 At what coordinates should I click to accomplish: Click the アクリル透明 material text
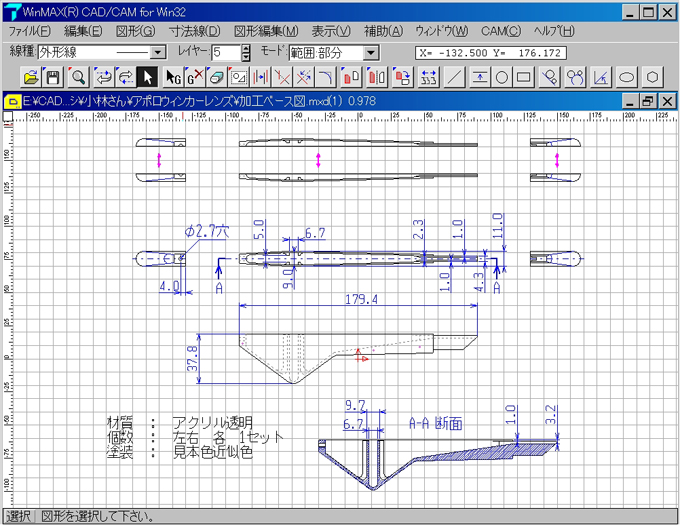click(212, 422)
